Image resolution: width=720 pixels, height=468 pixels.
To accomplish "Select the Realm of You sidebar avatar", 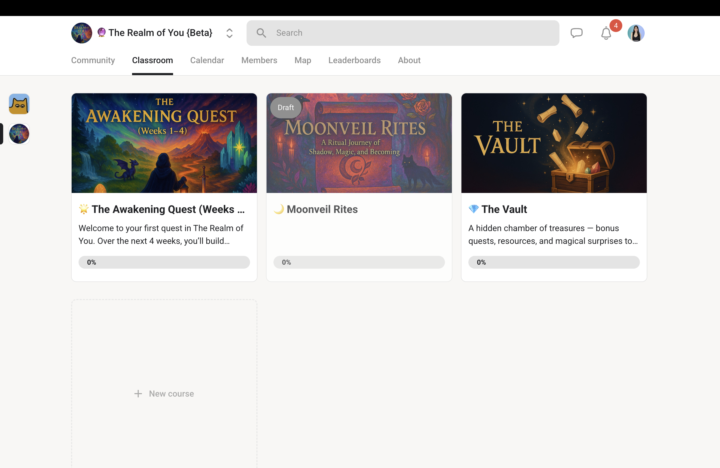I will pyautogui.click(x=19, y=134).
